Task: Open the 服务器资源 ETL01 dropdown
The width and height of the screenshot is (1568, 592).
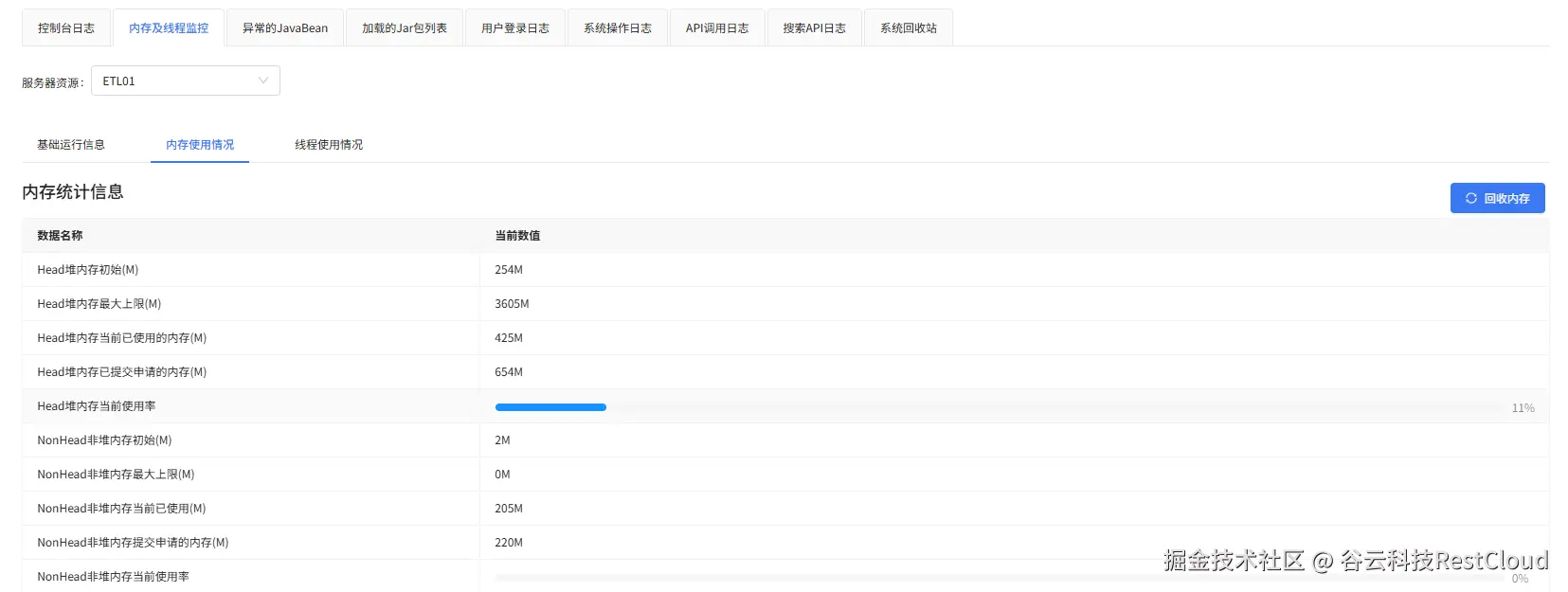Action: click(186, 81)
